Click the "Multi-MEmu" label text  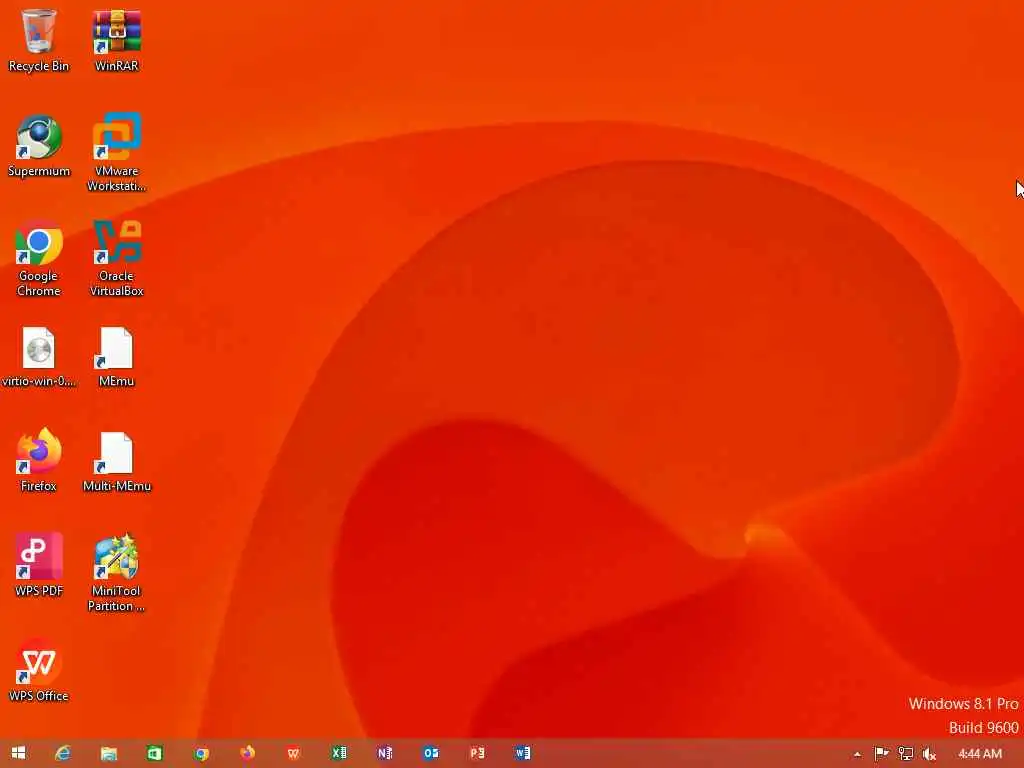[x=117, y=486]
